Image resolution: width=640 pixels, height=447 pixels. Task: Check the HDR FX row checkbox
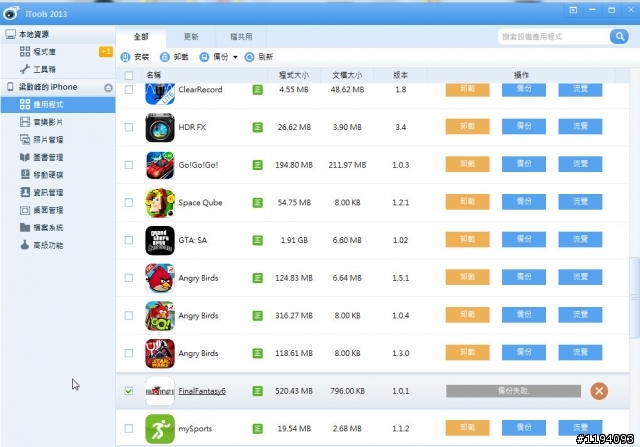pos(129,127)
